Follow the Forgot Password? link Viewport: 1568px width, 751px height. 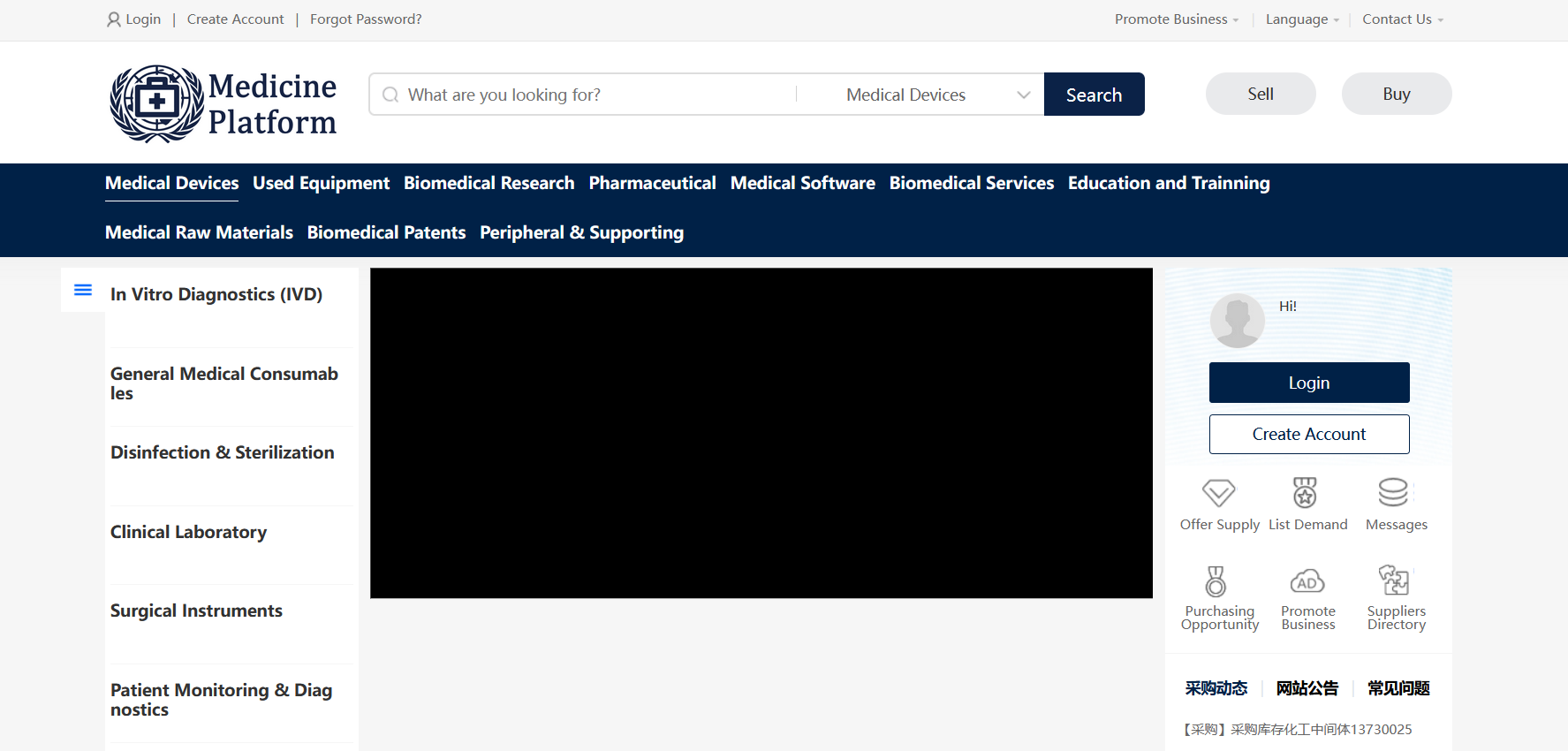tap(366, 19)
